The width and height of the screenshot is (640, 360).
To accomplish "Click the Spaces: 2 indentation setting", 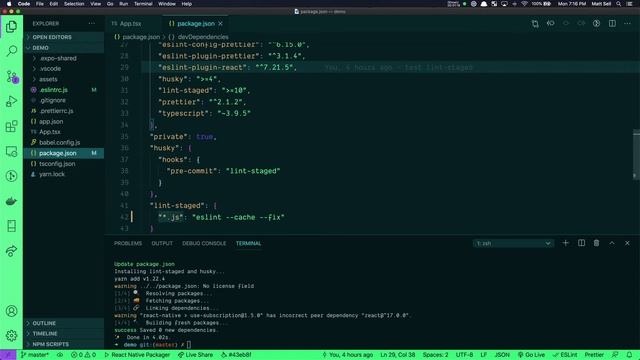I will coord(435,355).
